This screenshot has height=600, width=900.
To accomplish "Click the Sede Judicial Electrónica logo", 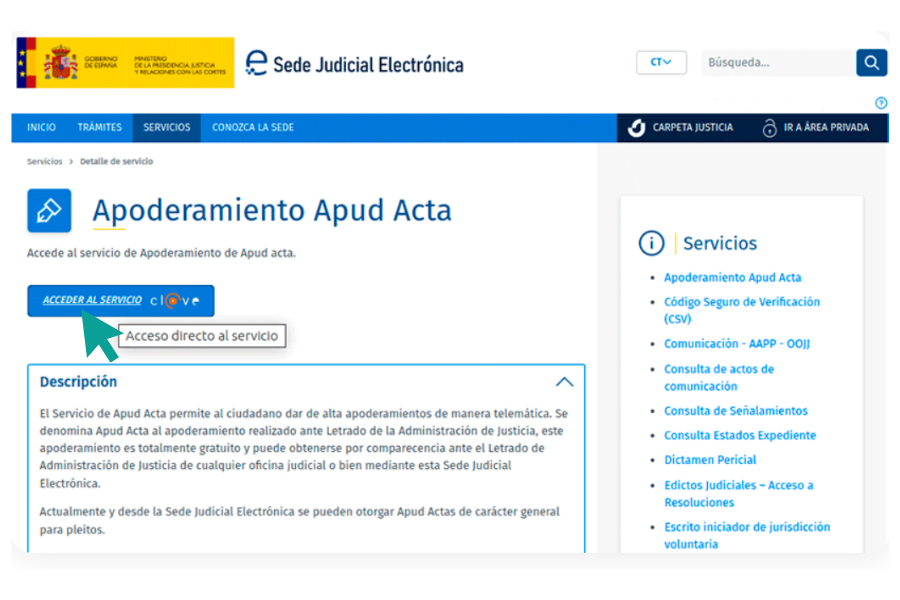I will 355,64.
